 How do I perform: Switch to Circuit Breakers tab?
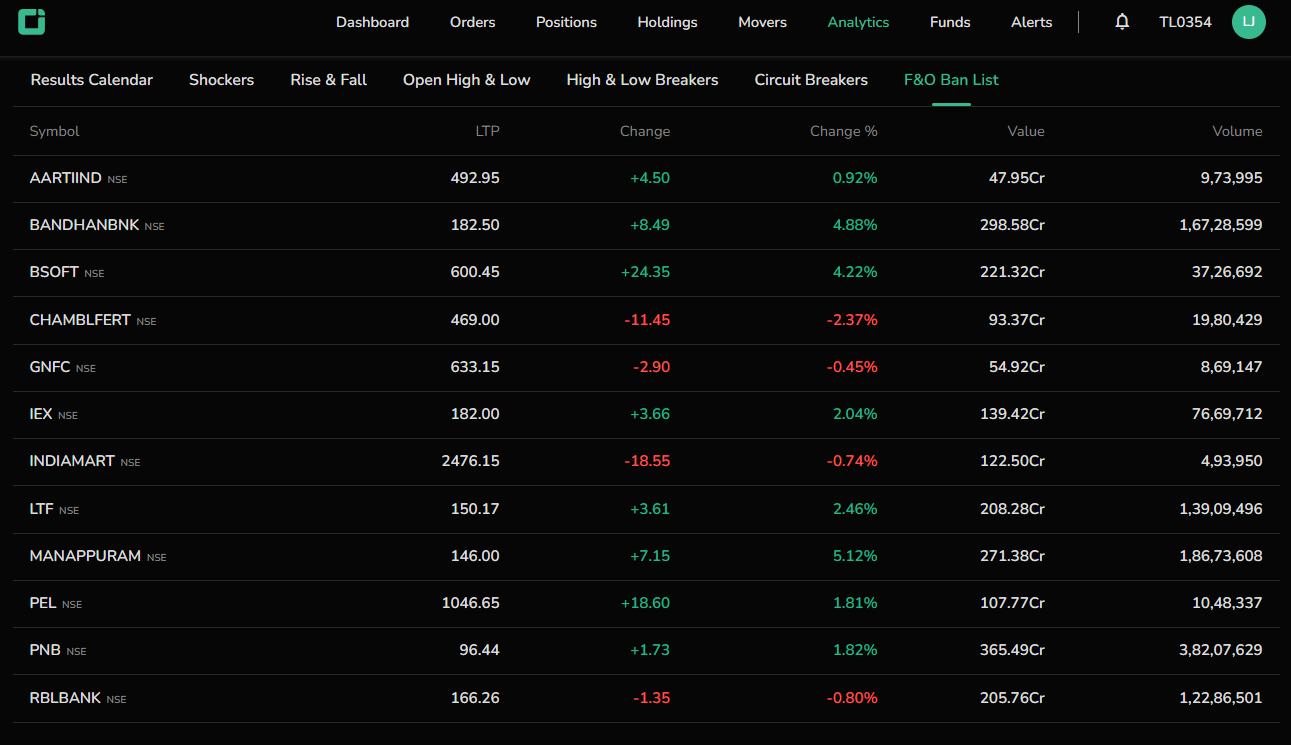click(x=811, y=80)
